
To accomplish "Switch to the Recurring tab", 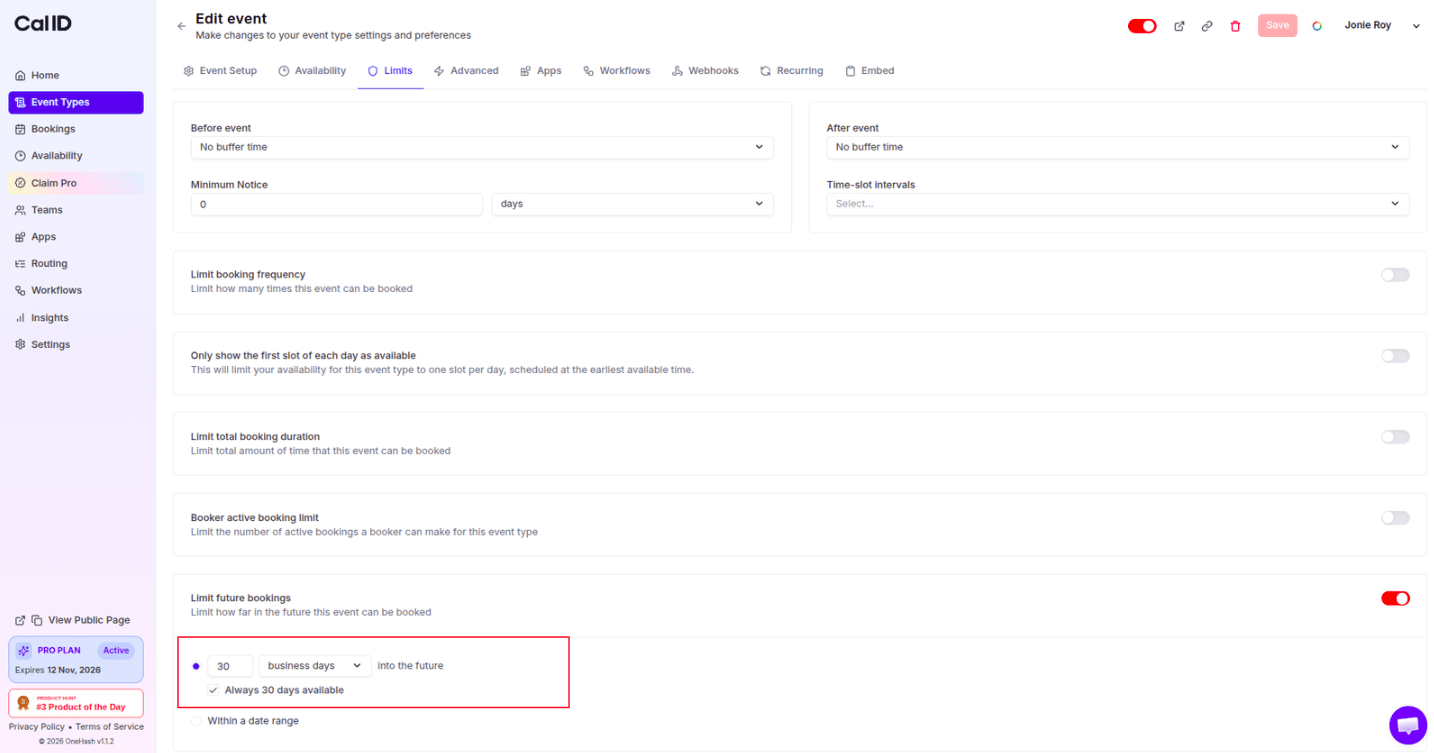I will [x=791, y=71].
